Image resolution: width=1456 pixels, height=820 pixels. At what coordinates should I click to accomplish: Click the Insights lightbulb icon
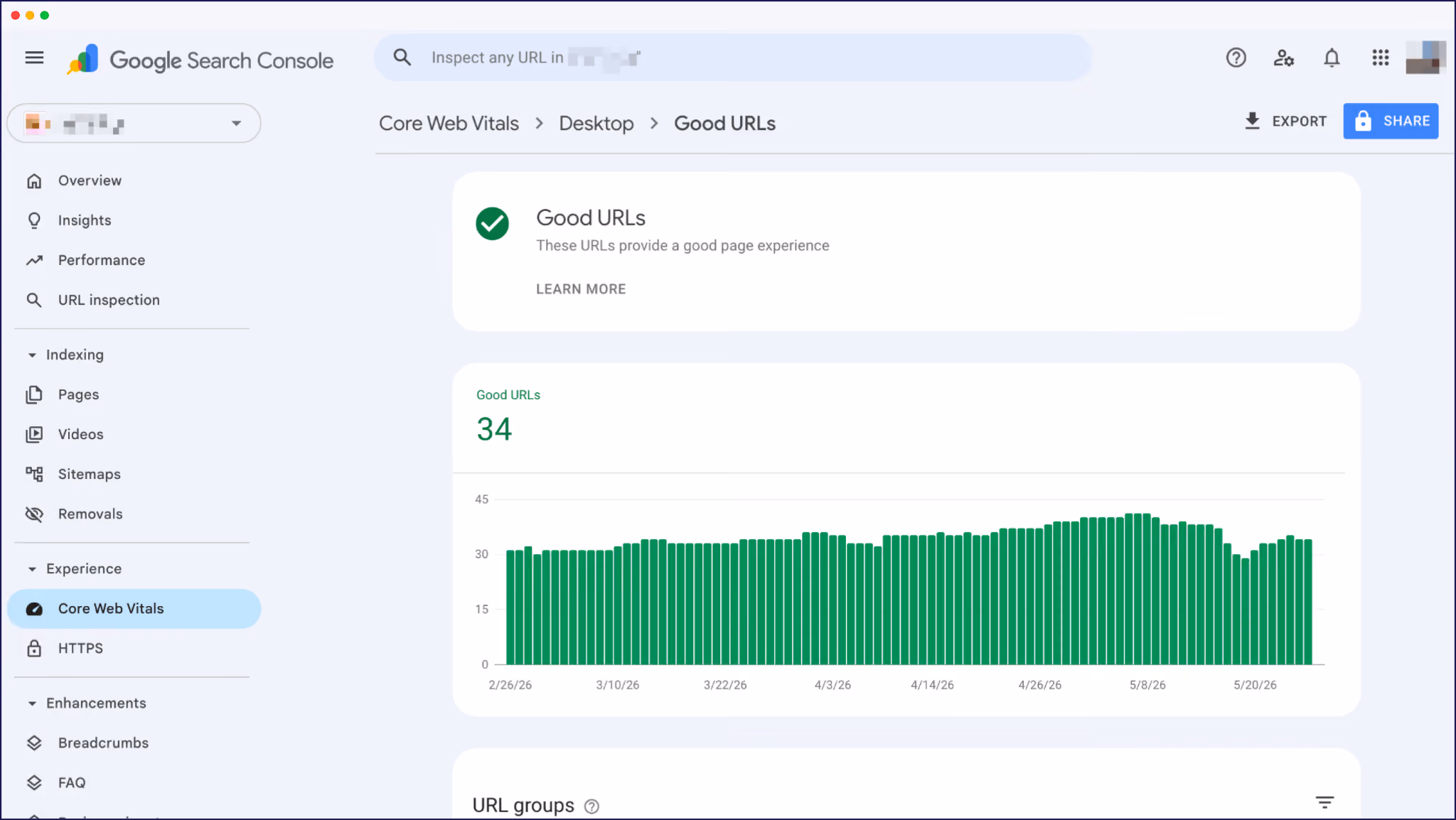(x=34, y=220)
